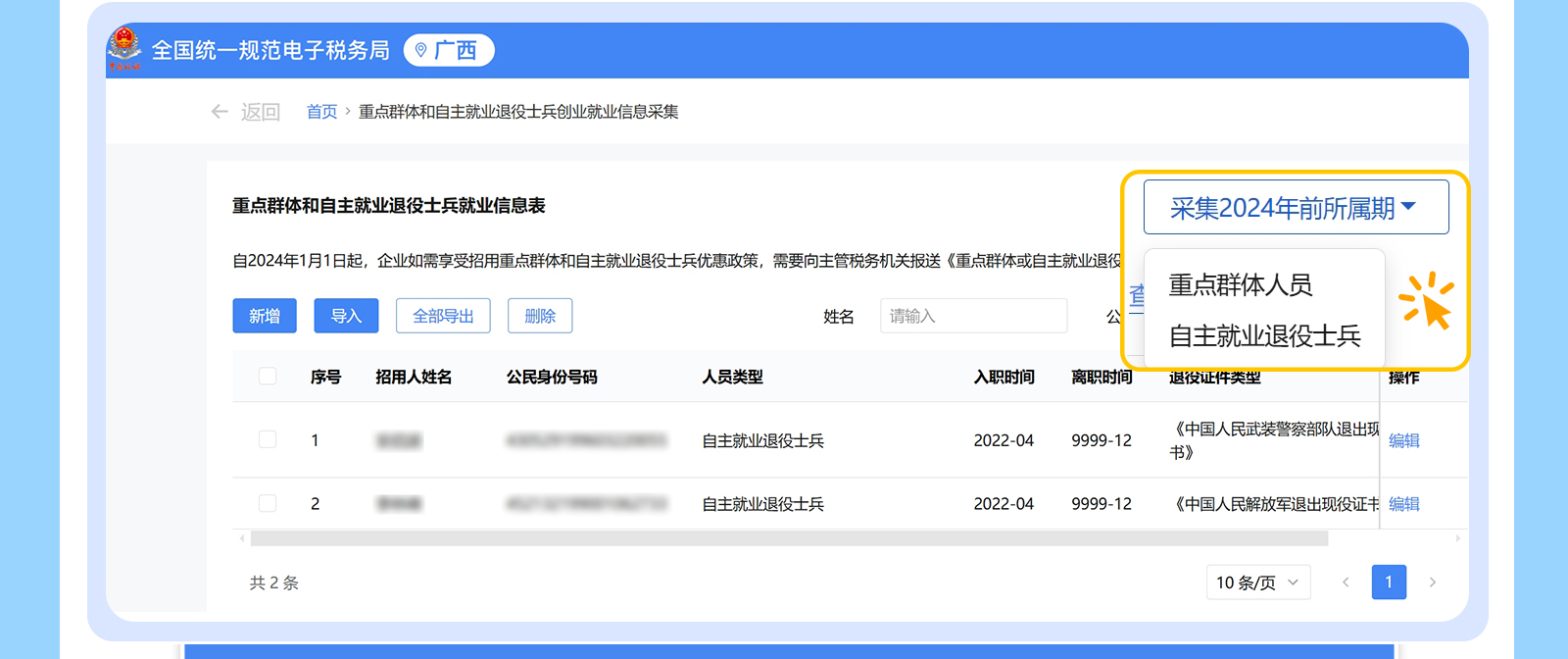Click the 首页 breadcrumb link
The height and width of the screenshot is (659, 1568).
point(321,112)
